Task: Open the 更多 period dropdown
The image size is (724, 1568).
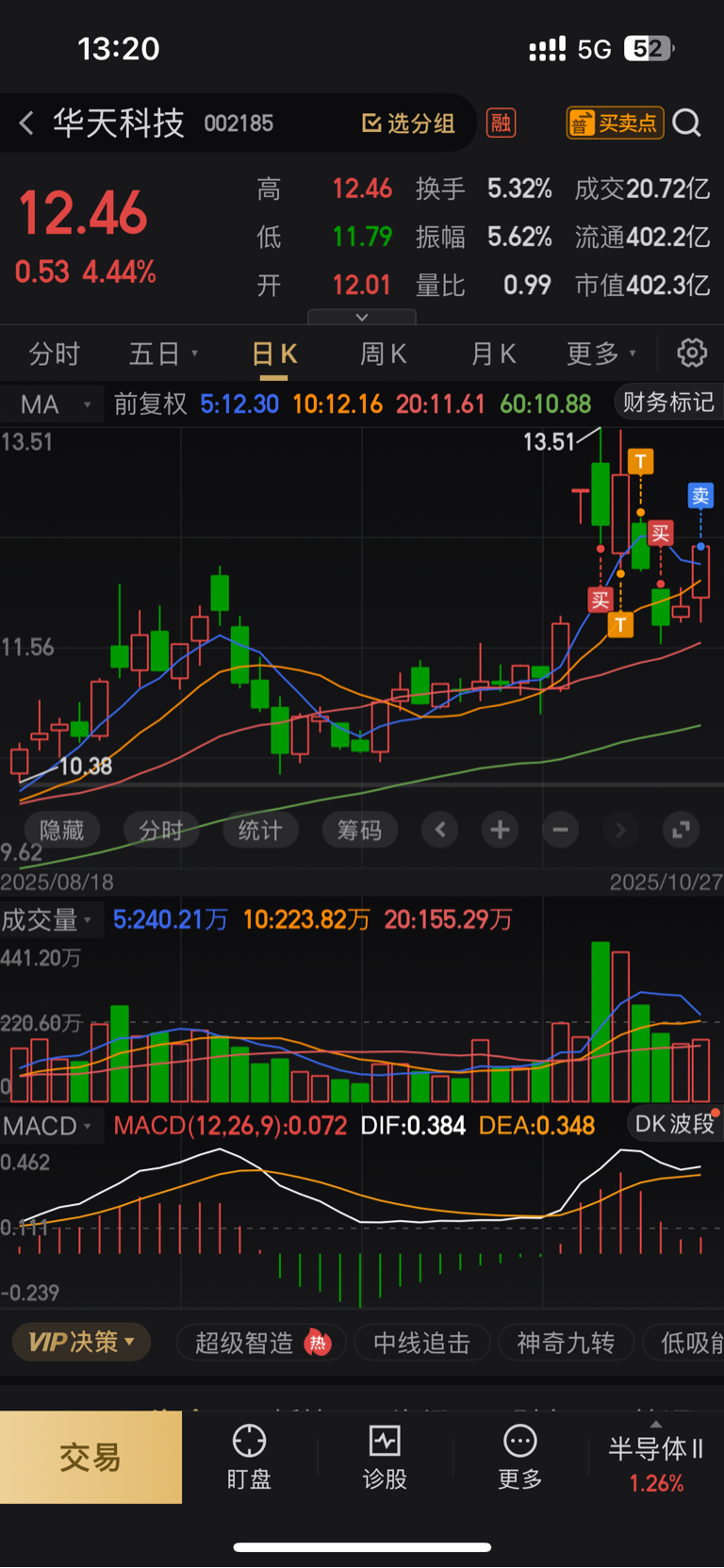Action: tap(601, 355)
